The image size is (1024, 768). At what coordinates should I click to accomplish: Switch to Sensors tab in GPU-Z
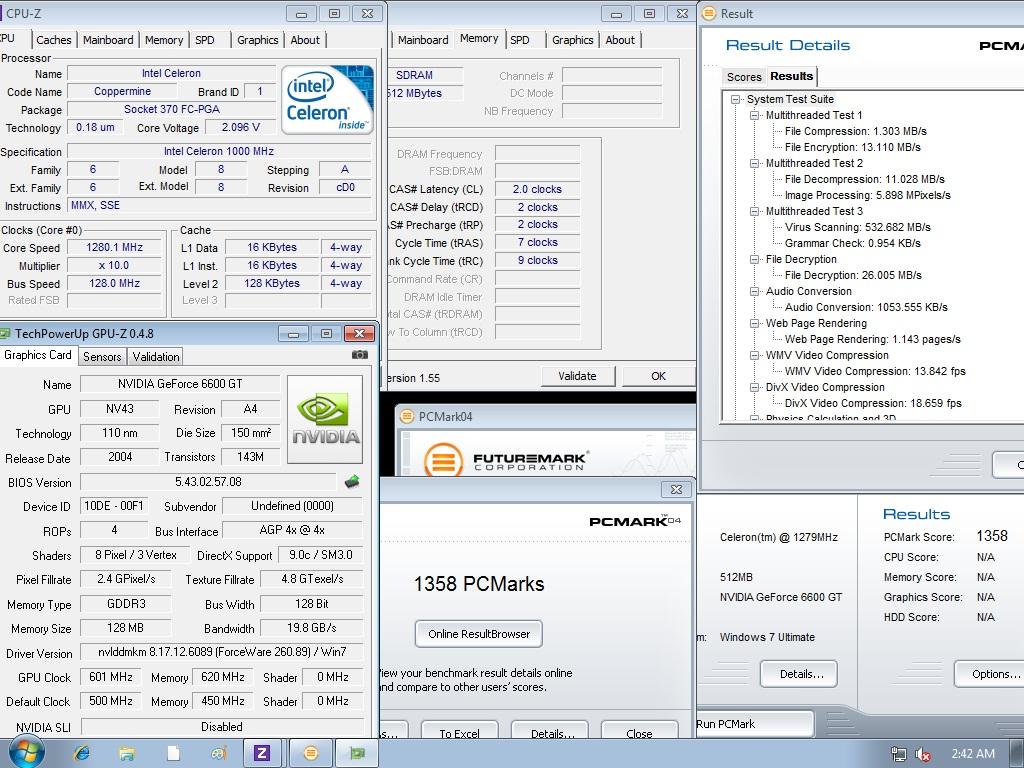102,357
